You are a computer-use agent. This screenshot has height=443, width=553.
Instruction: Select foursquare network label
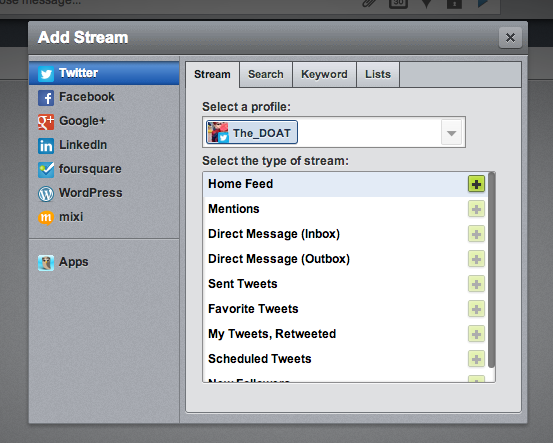click(x=90, y=169)
